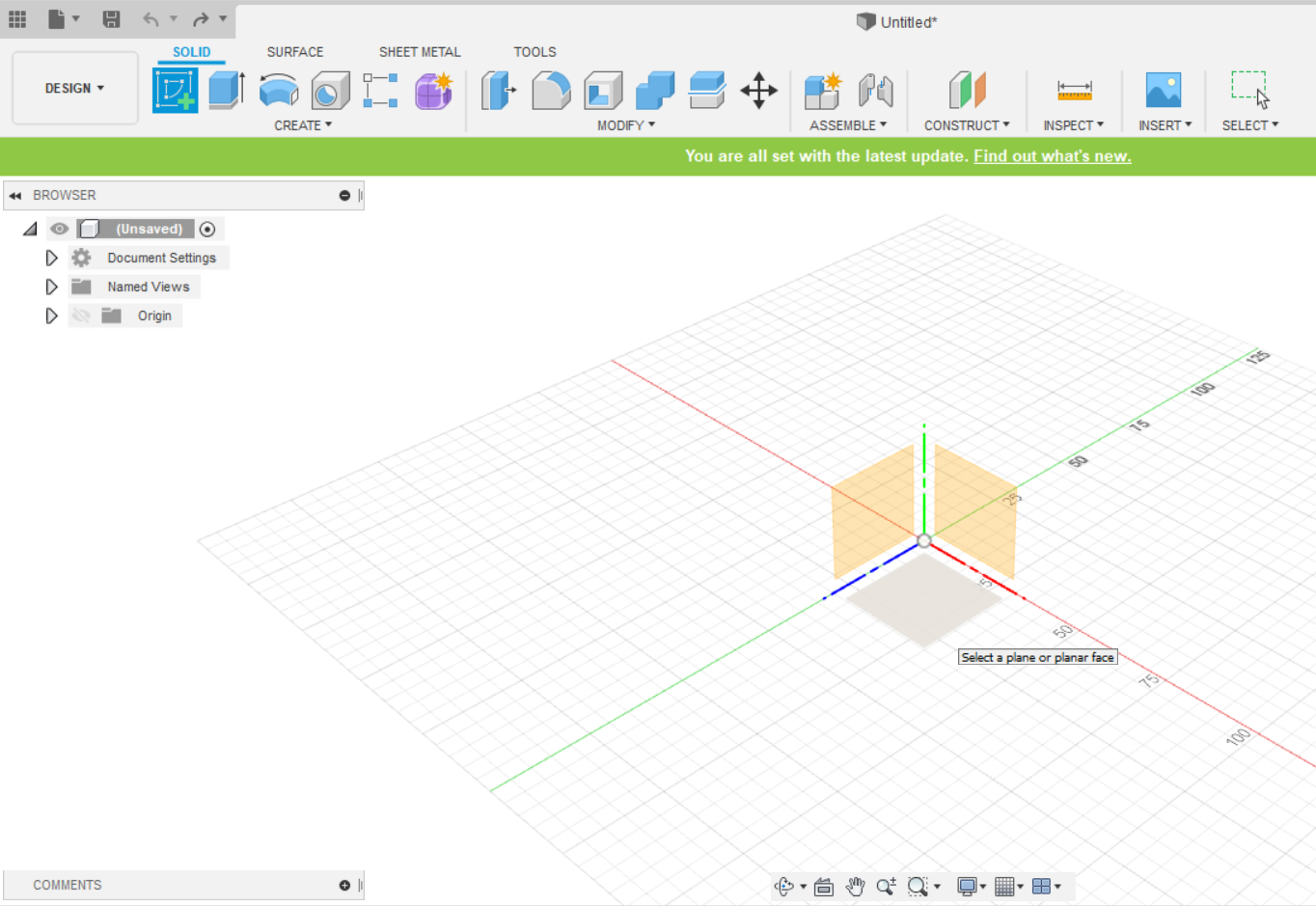
Task: Open the dropdown arrow beside Redo
Action: pyautogui.click(x=223, y=19)
